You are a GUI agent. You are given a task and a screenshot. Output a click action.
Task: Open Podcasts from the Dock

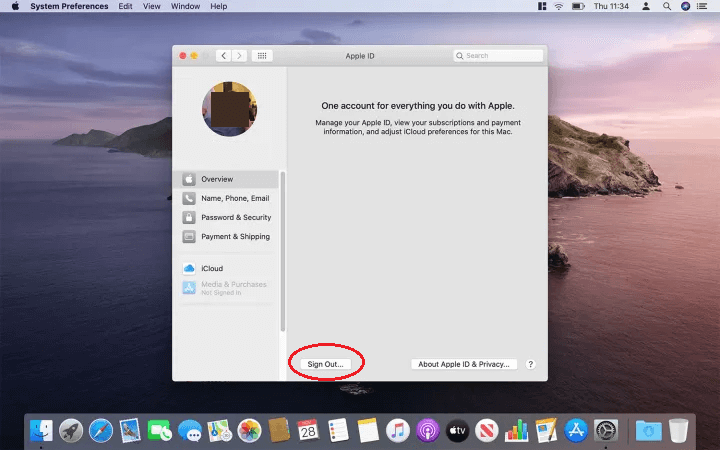(x=428, y=431)
